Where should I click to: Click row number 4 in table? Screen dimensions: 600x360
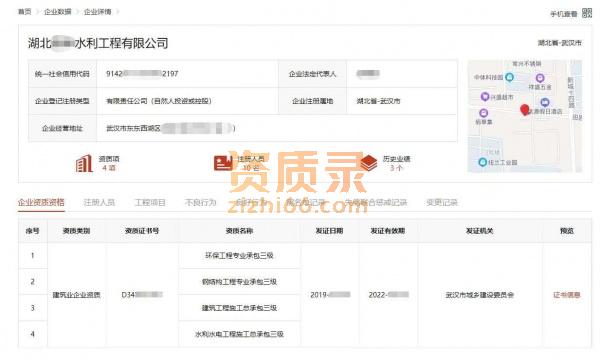click(33, 334)
